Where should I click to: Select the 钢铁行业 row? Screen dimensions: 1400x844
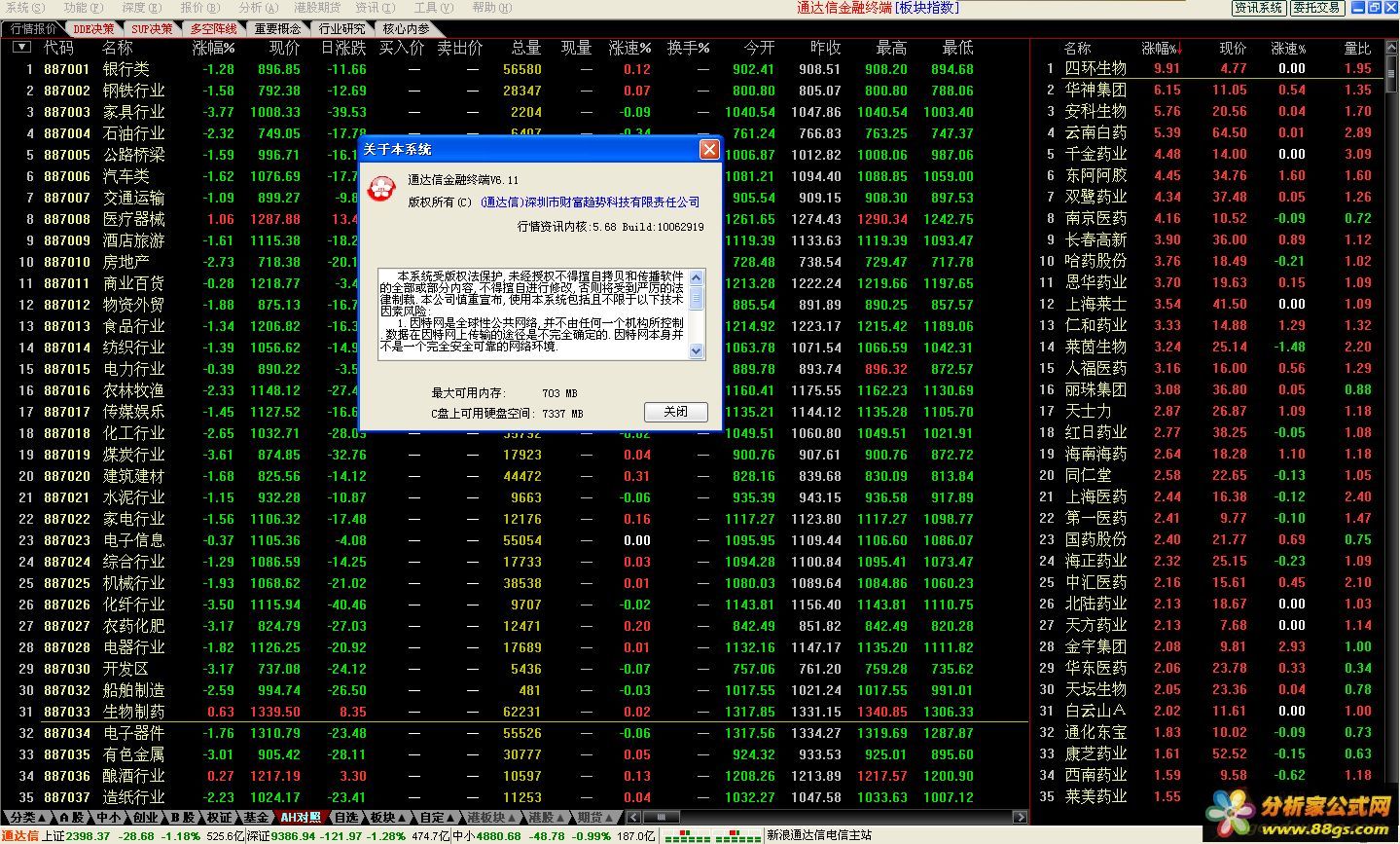(x=516, y=91)
